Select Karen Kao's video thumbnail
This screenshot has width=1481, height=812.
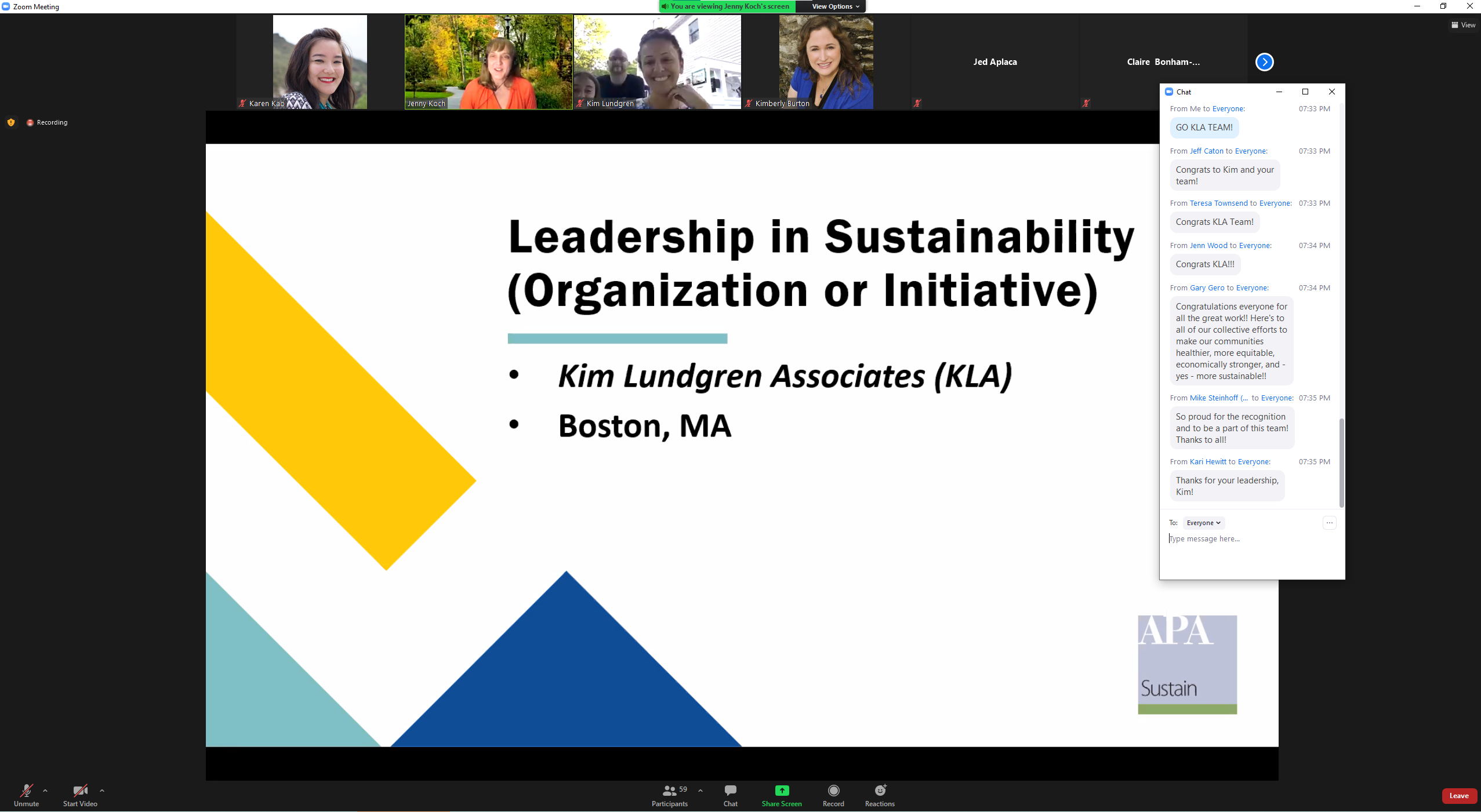320,62
